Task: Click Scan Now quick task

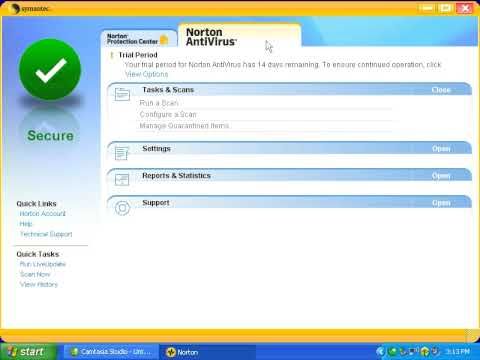Action: coord(35,274)
